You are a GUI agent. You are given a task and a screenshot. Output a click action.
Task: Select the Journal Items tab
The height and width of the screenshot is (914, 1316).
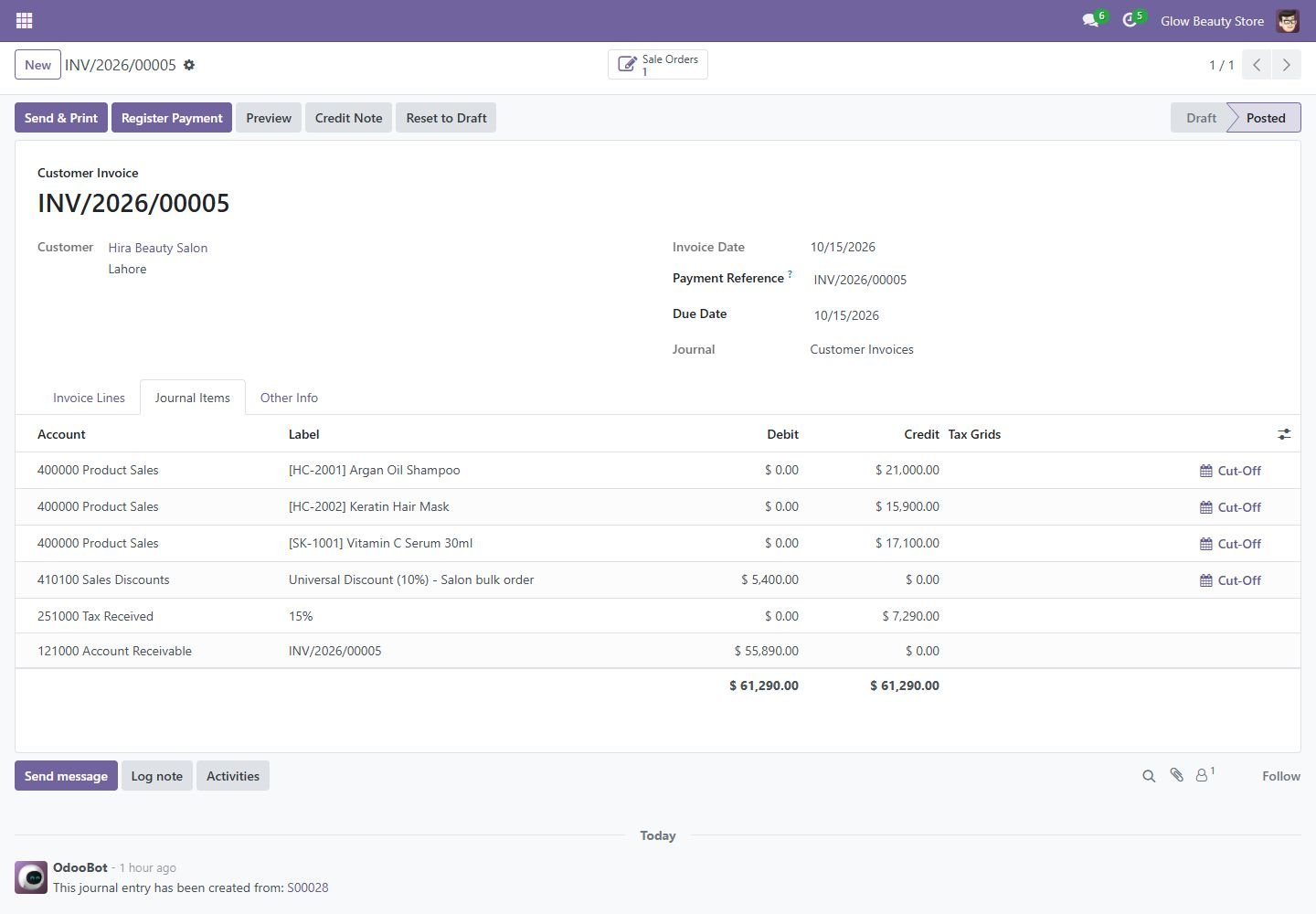click(193, 398)
